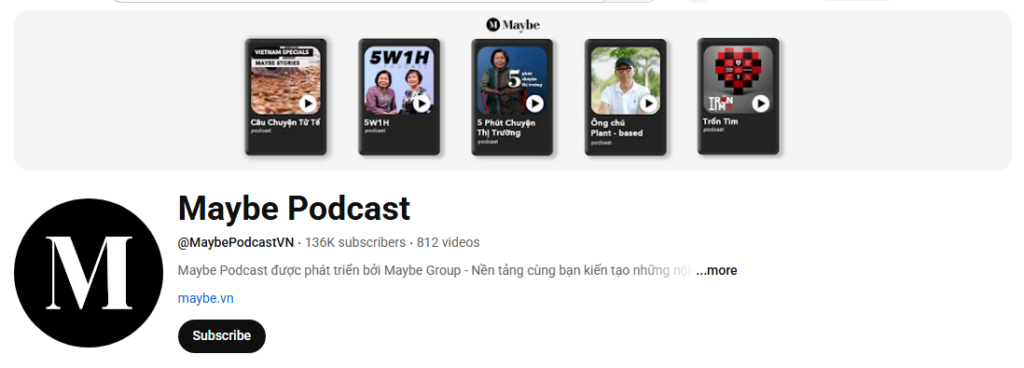The height and width of the screenshot is (368, 1024).
Task: Click the 136K subscribers count
Action: click(x=355, y=242)
